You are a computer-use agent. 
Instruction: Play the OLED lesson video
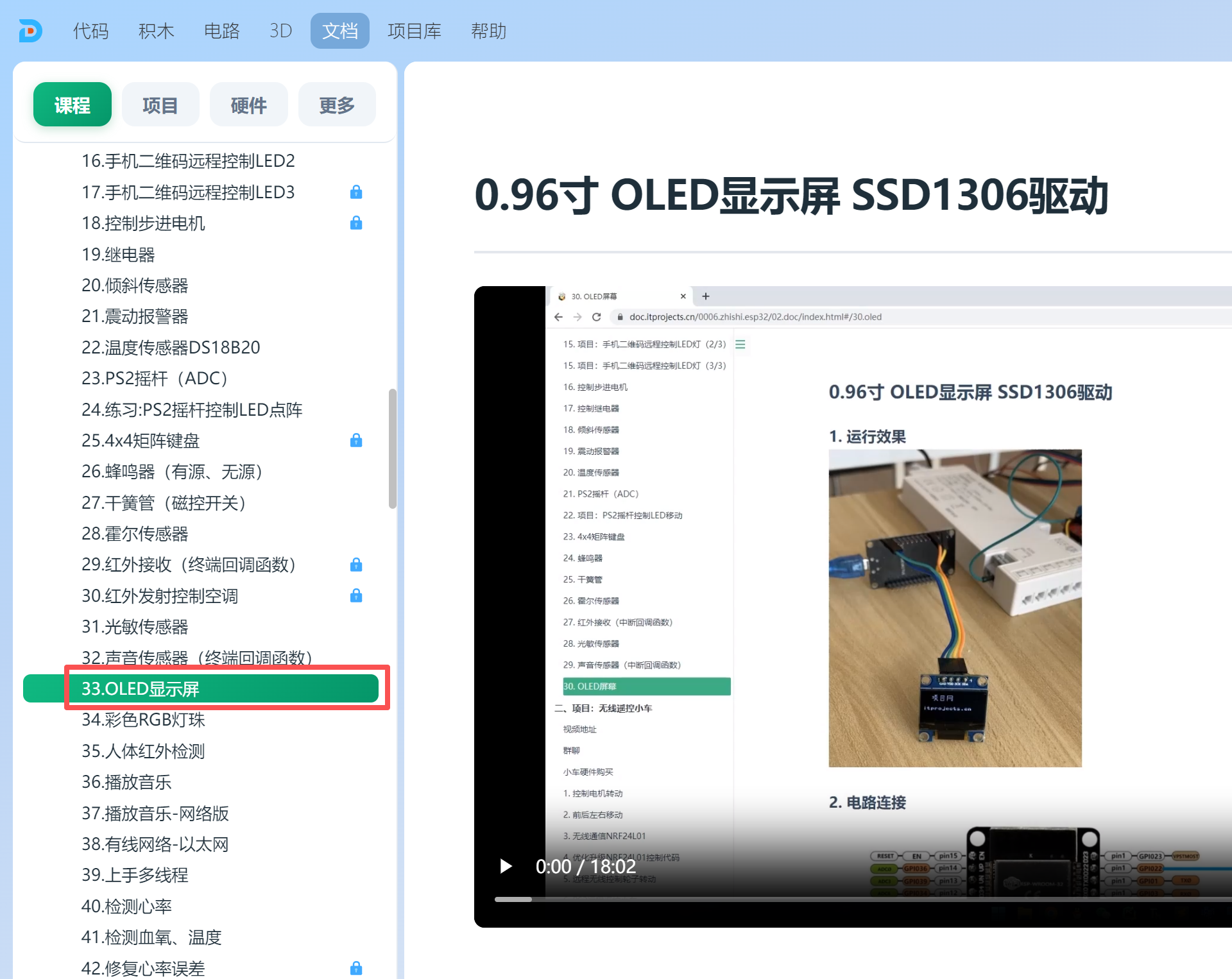pos(506,866)
